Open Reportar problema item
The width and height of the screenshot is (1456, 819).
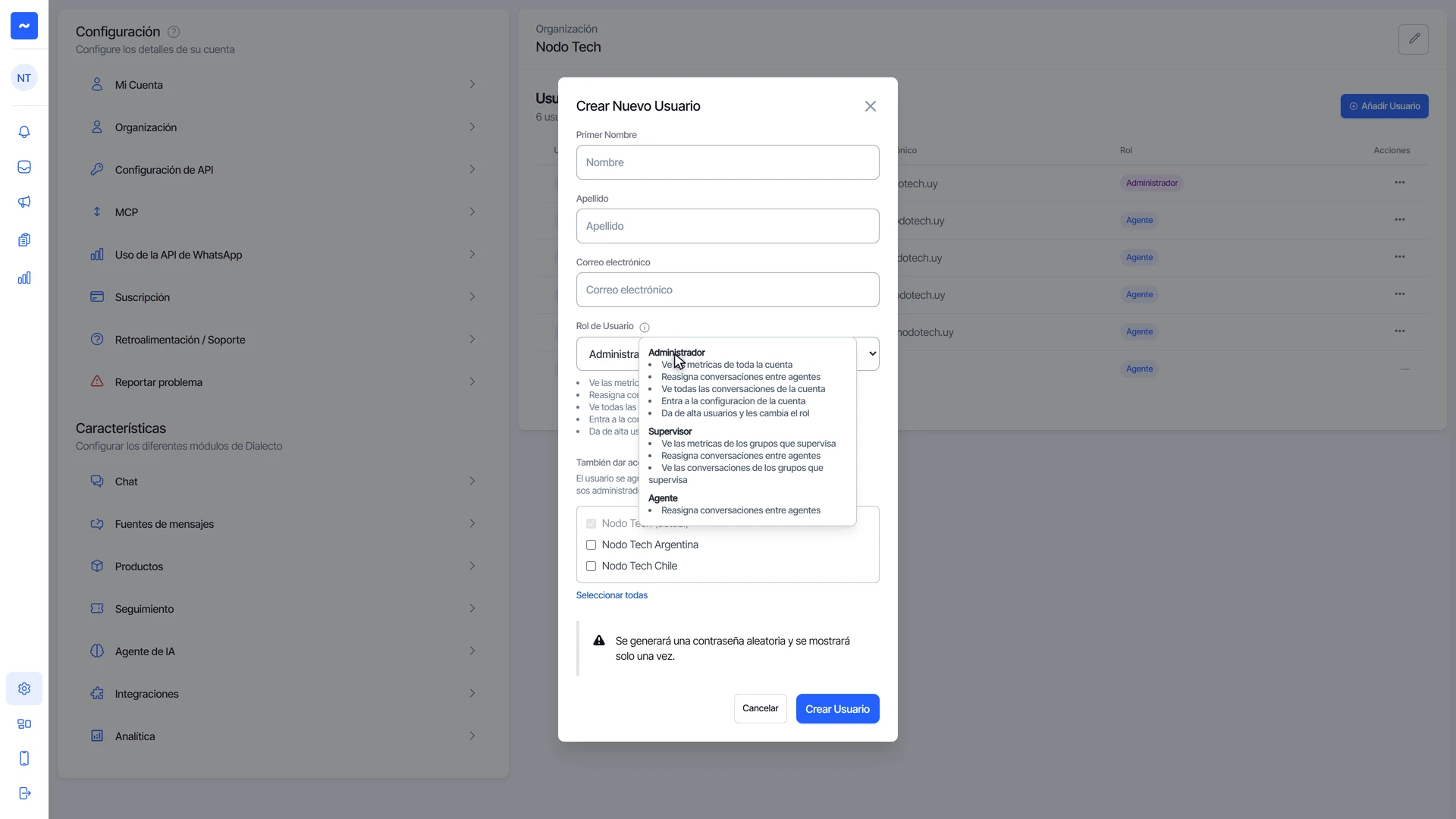284,382
